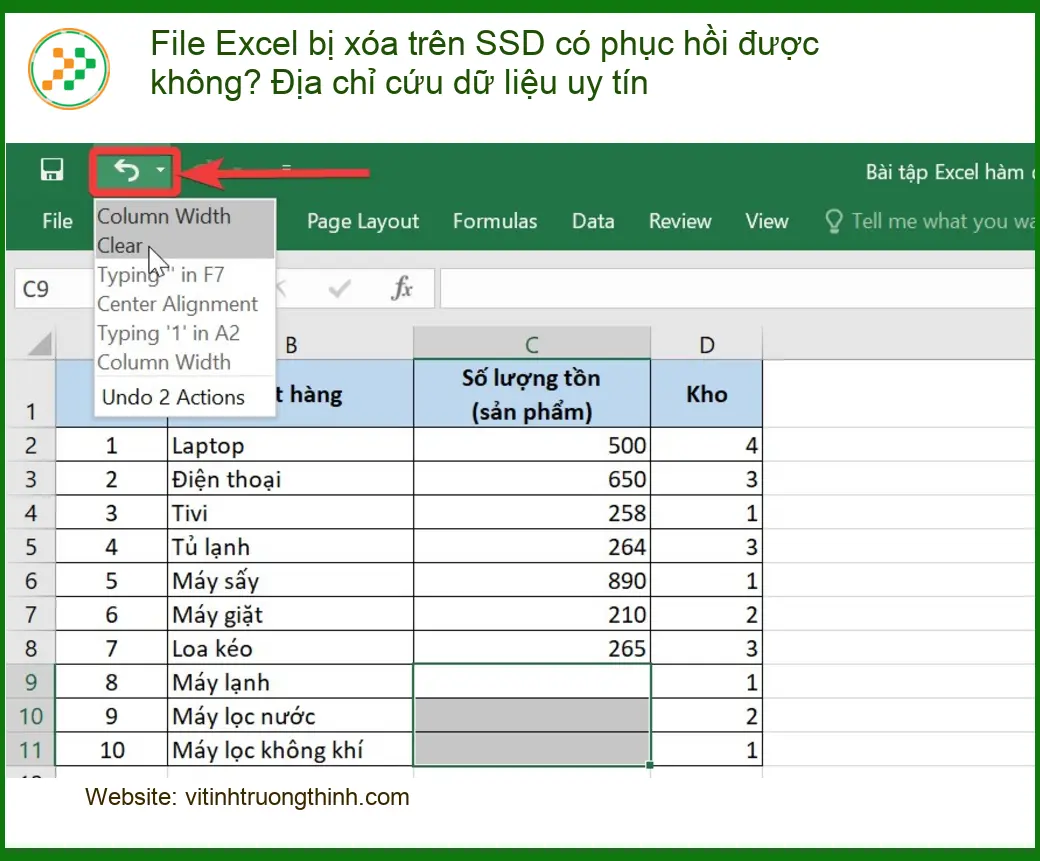Open the Page Layout tab
Viewport: 1040px width, 861px height.
363,221
